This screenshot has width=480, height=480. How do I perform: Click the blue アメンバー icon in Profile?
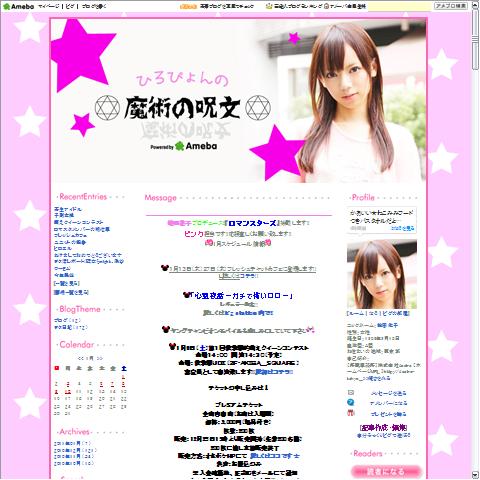(x=351, y=402)
